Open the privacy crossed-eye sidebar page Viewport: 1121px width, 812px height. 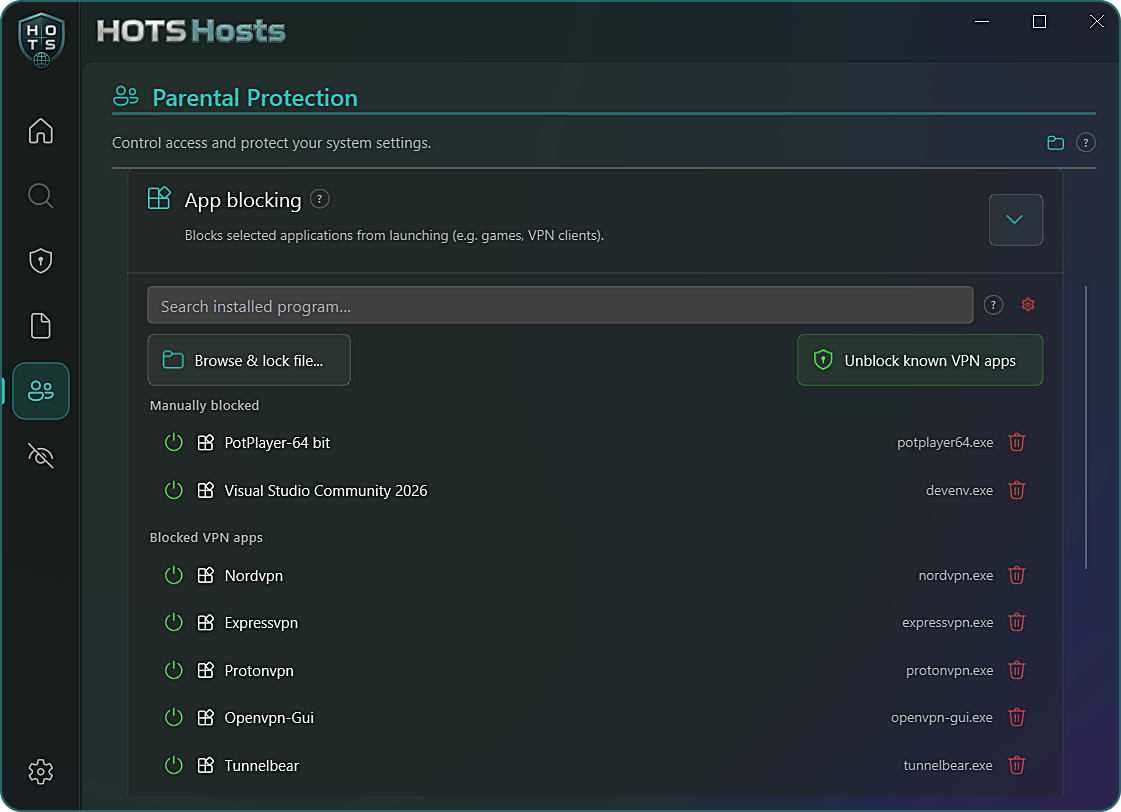pyautogui.click(x=41, y=456)
